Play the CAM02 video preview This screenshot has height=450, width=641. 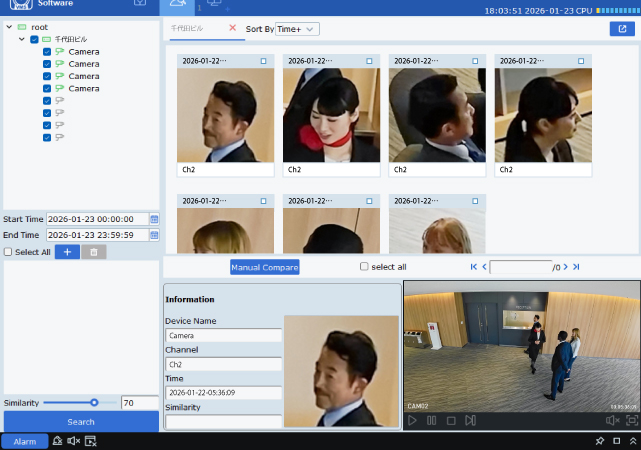412,421
